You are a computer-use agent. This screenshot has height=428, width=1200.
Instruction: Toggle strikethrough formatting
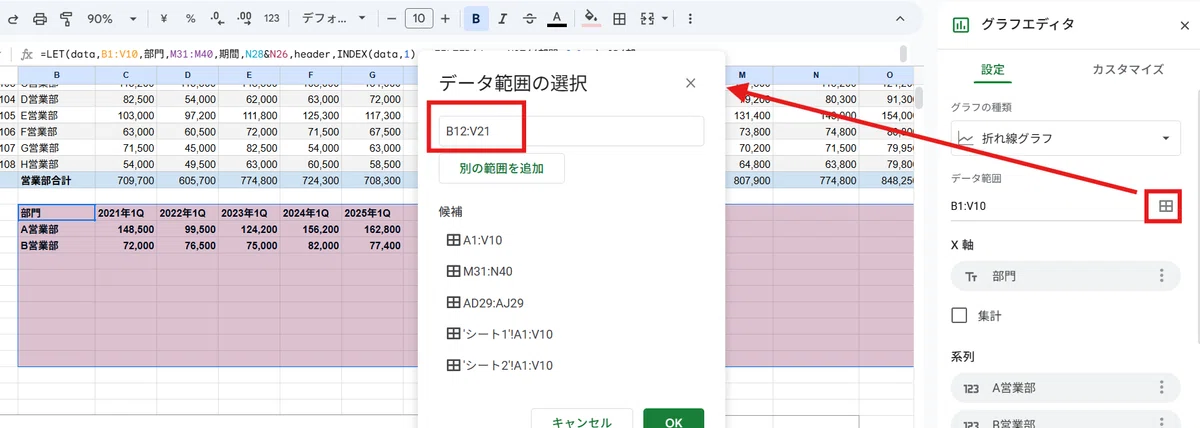pos(530,18)
